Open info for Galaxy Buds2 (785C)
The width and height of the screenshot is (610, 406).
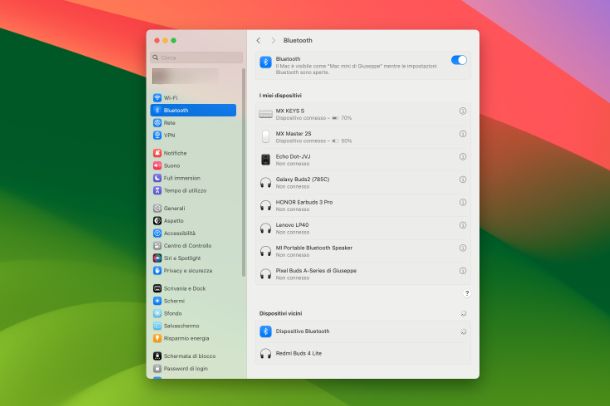[462, 181]
